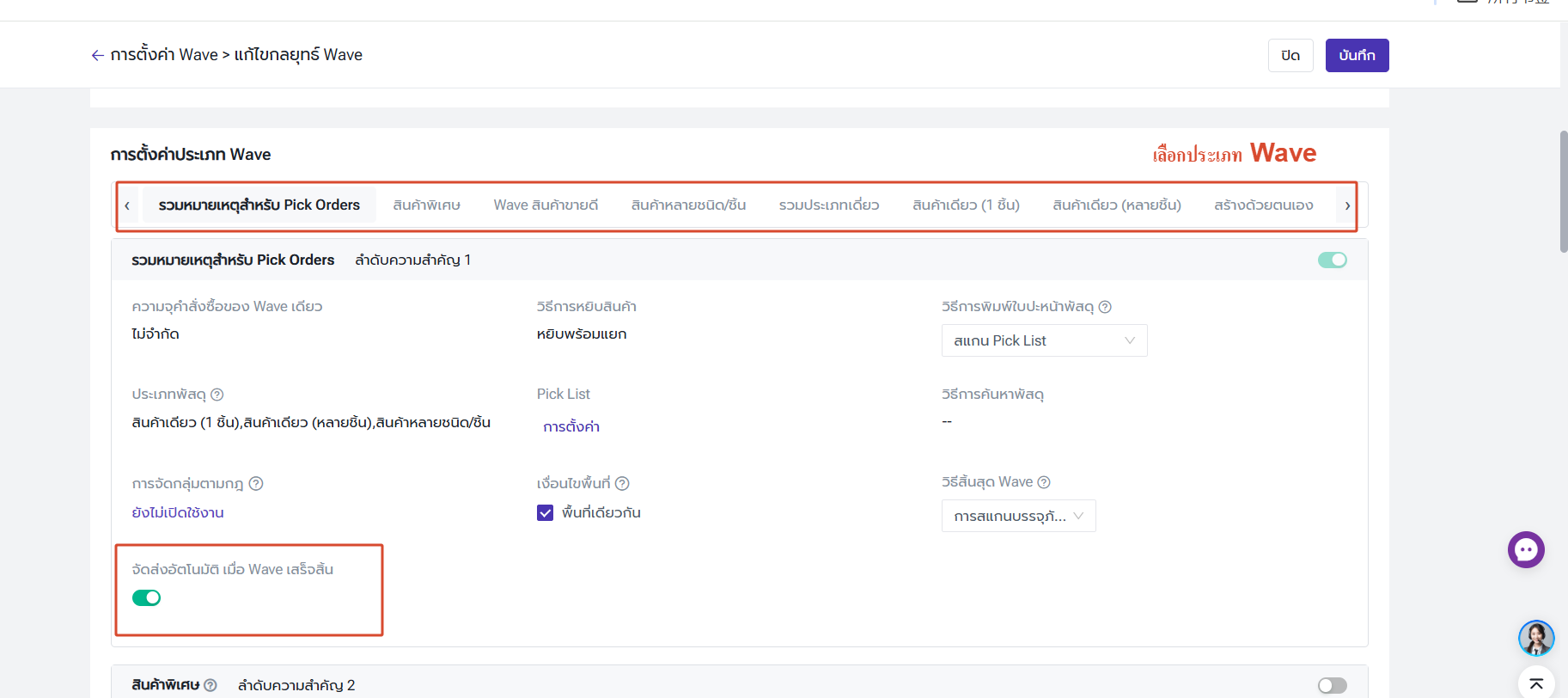Open the การสแกนบรรจุภั... dropdown
This screenshot has width=1568, height=698.
tap(1018, 516)
